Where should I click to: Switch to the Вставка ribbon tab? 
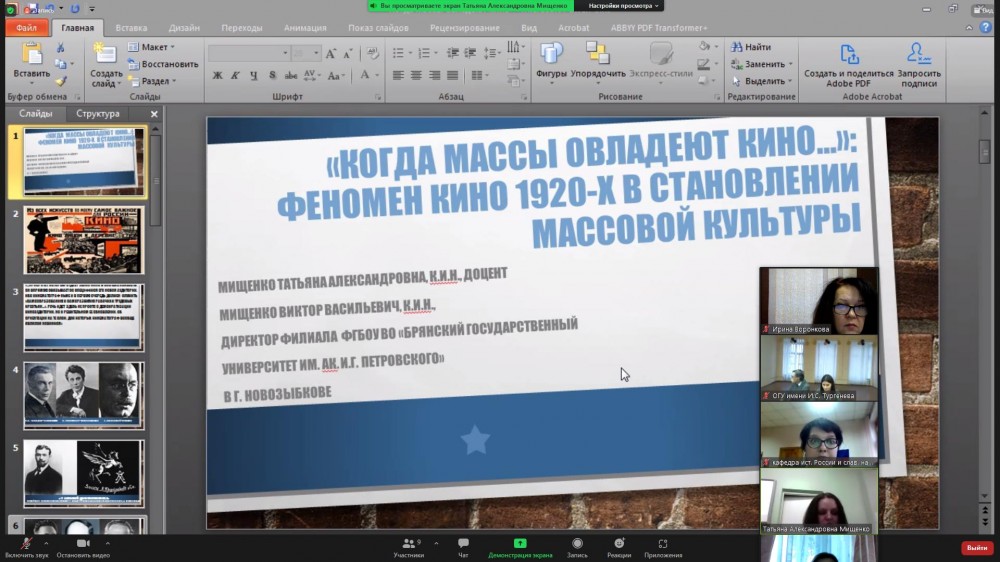coord(131,28)
